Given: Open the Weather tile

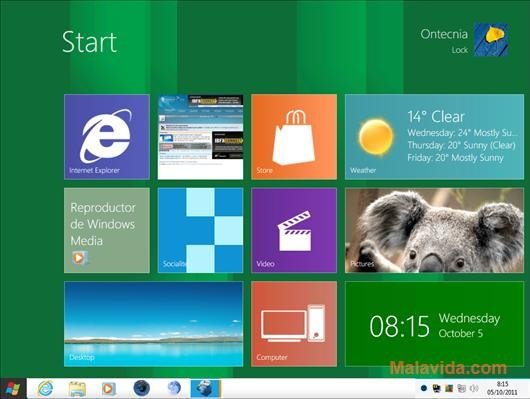Looking at the screenshot, I should tap(434, 137).
